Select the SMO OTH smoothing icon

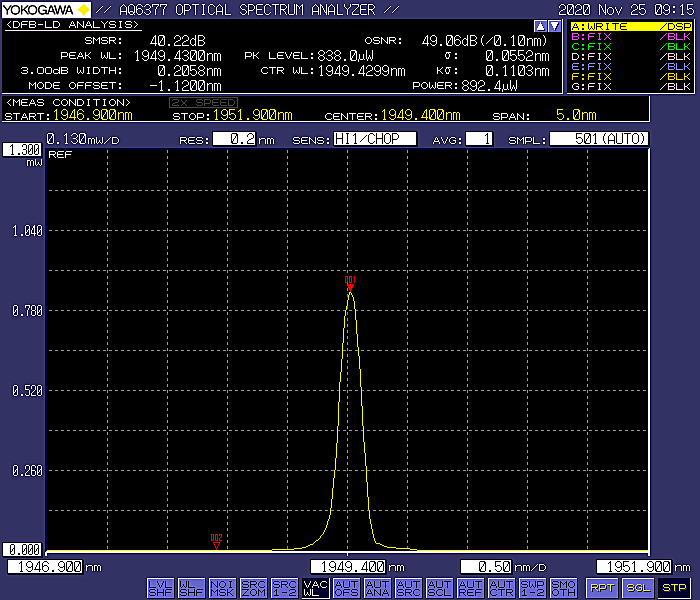(563, 587)
